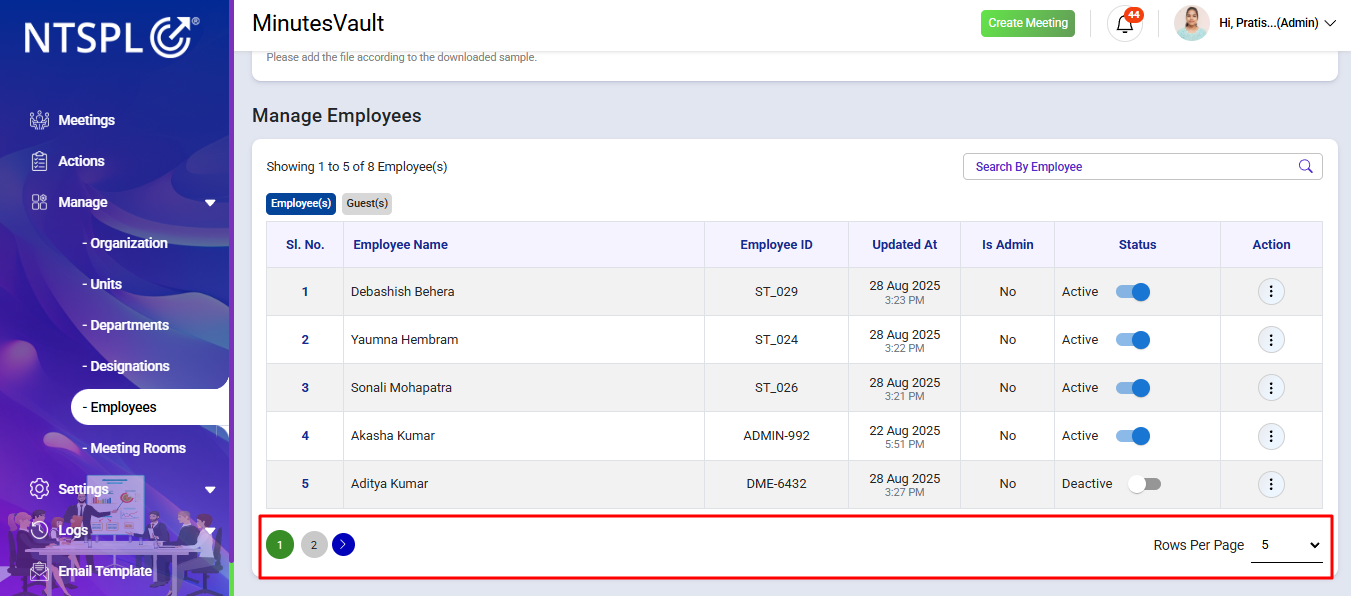Toggle status switch for Yaumna Hembram
1351x596 pixels.
tap(1133, 340)
